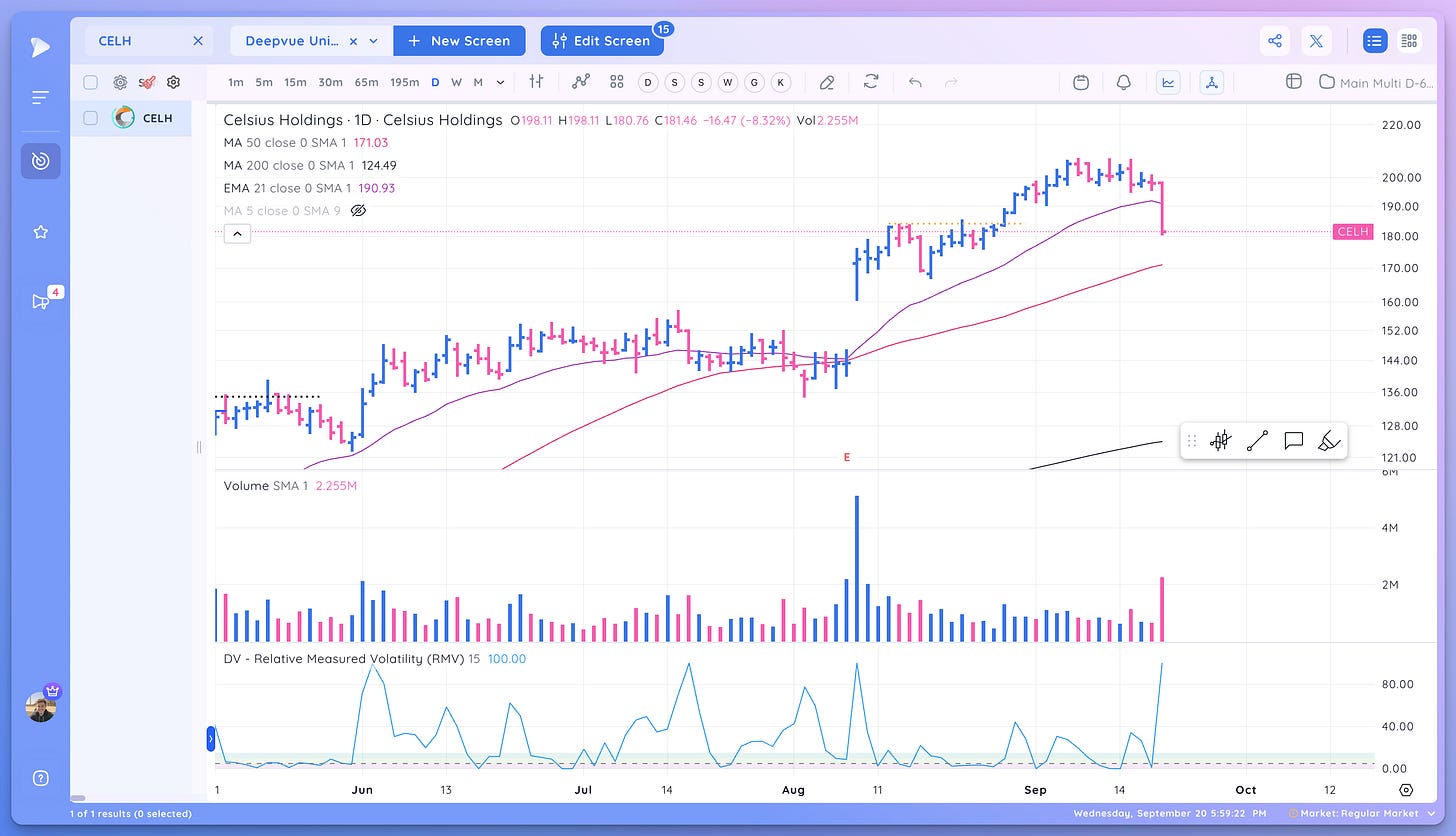Switch to the M monthly timeframe
The image size is (1456, 836).
point(478,82)
